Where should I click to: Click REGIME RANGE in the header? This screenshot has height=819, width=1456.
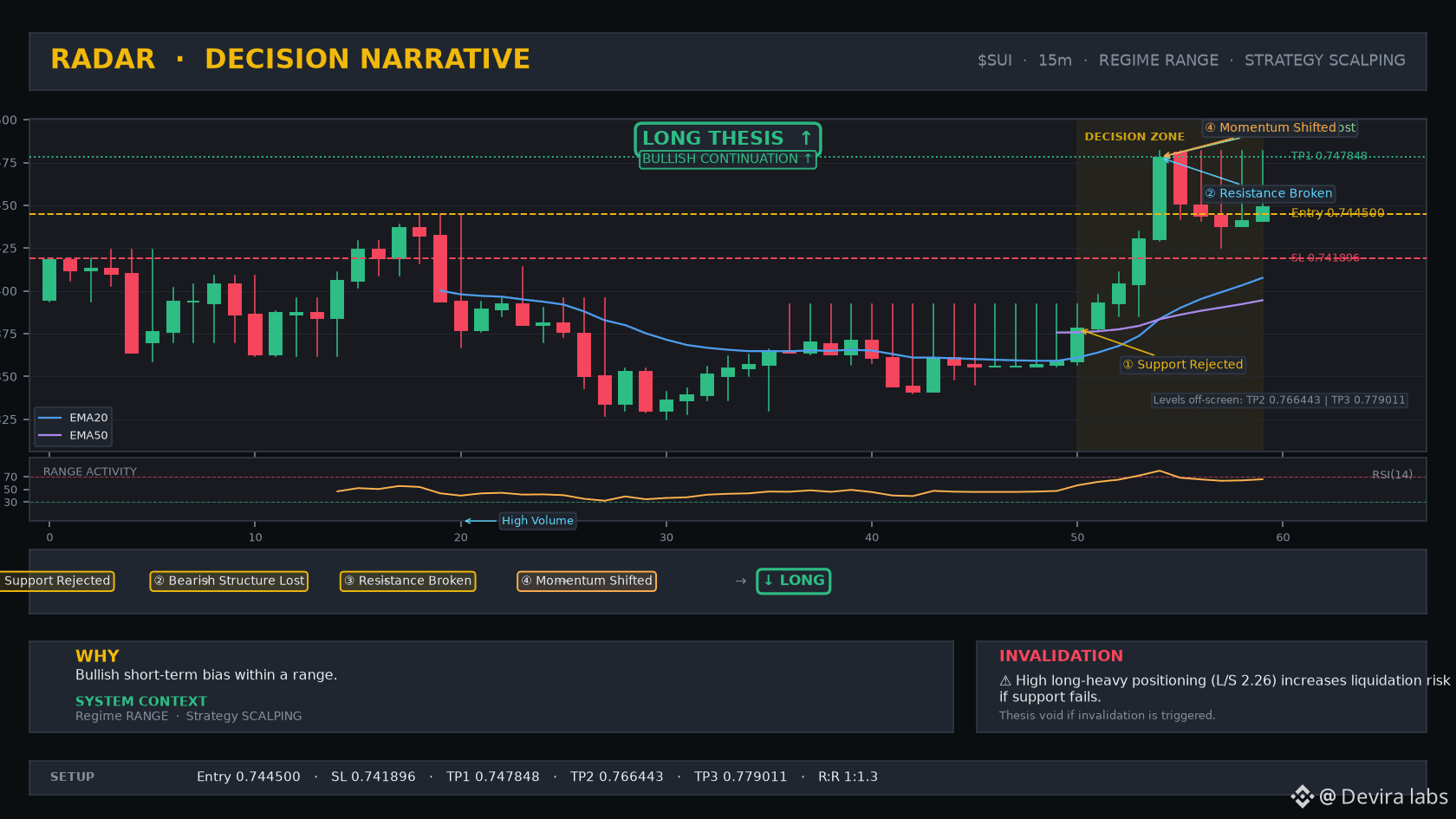click(x=1159, y=61)
